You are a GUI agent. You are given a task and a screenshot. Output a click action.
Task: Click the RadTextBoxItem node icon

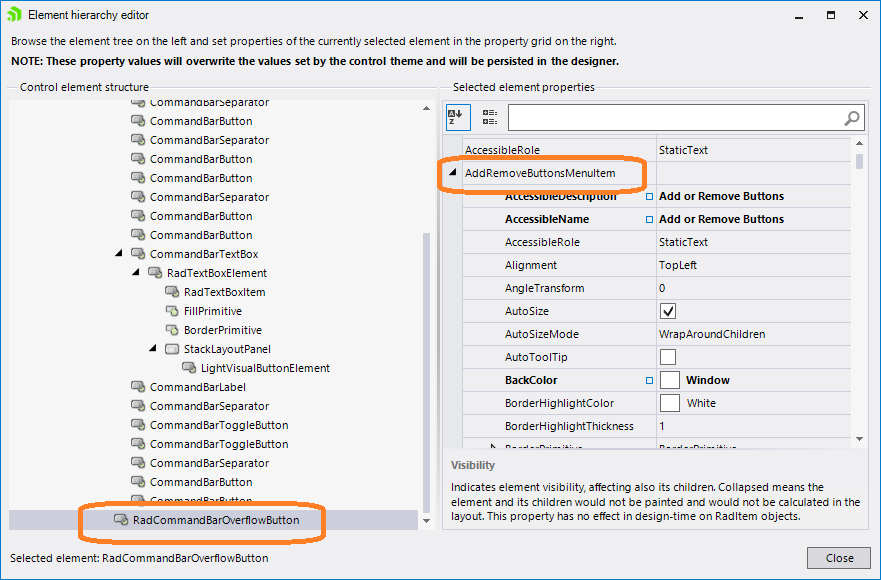tap(172, 292)
